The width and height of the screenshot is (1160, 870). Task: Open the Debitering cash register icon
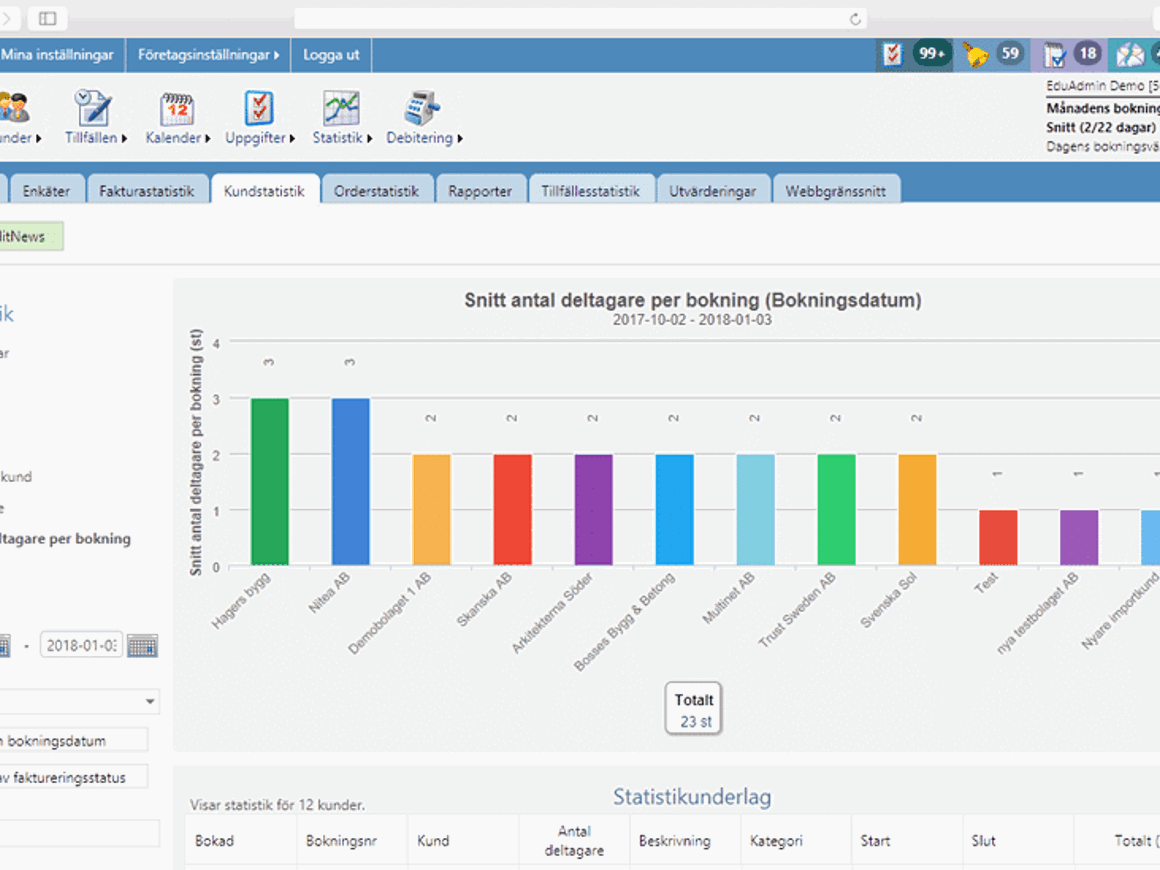click(422, 108)
